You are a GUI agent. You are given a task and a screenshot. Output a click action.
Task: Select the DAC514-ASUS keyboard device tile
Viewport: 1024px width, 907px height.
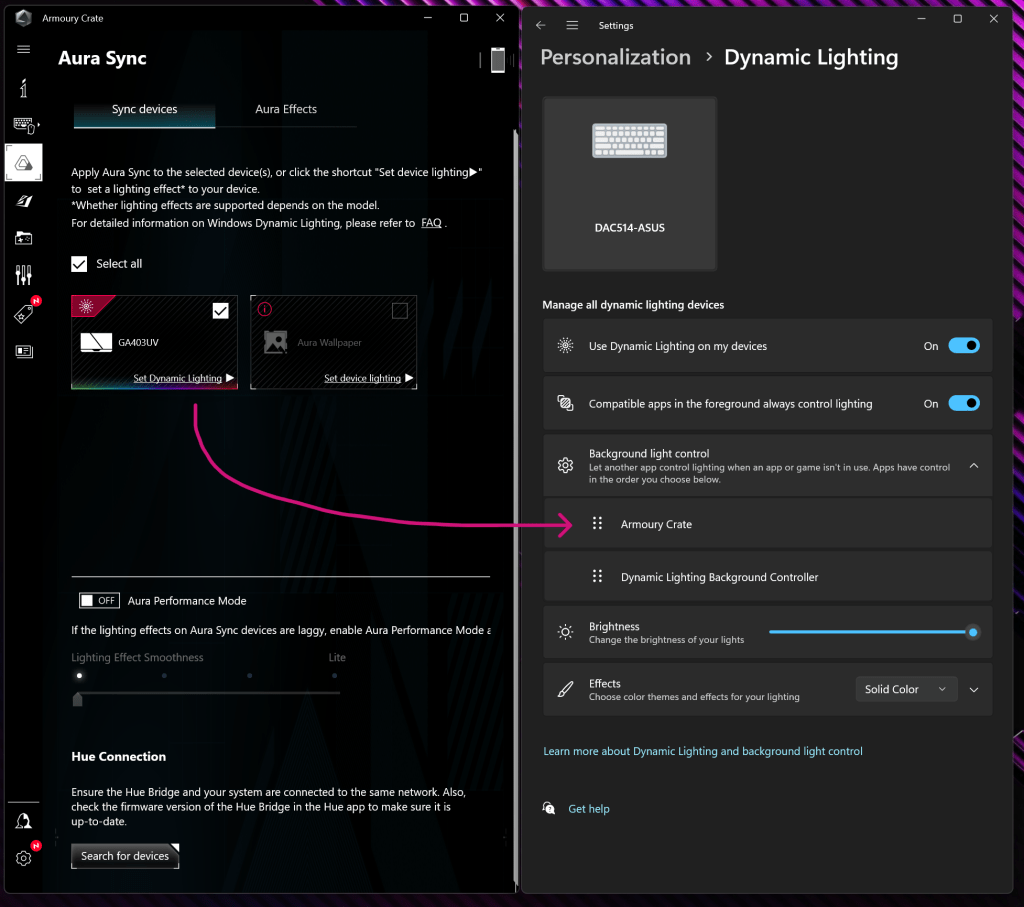tap(629, 183)
